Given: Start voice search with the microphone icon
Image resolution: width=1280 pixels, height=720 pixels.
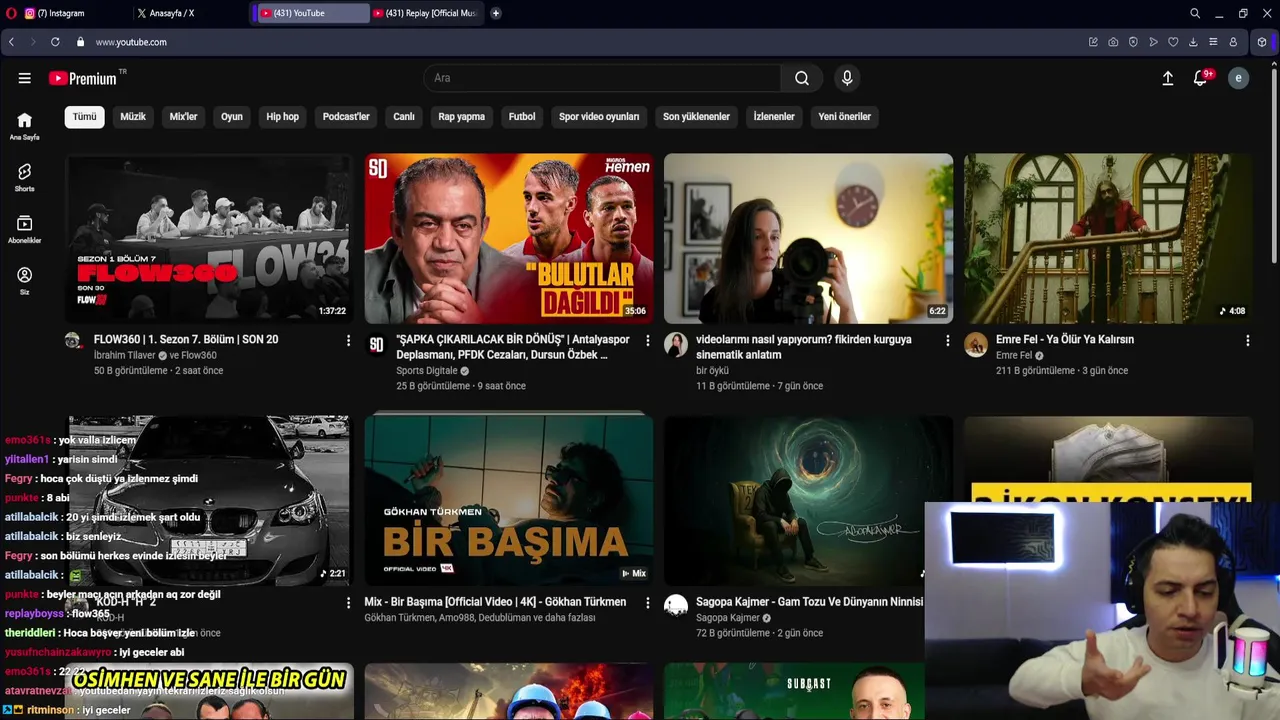Looking at the screenshot, I should [x=847, y=78].
